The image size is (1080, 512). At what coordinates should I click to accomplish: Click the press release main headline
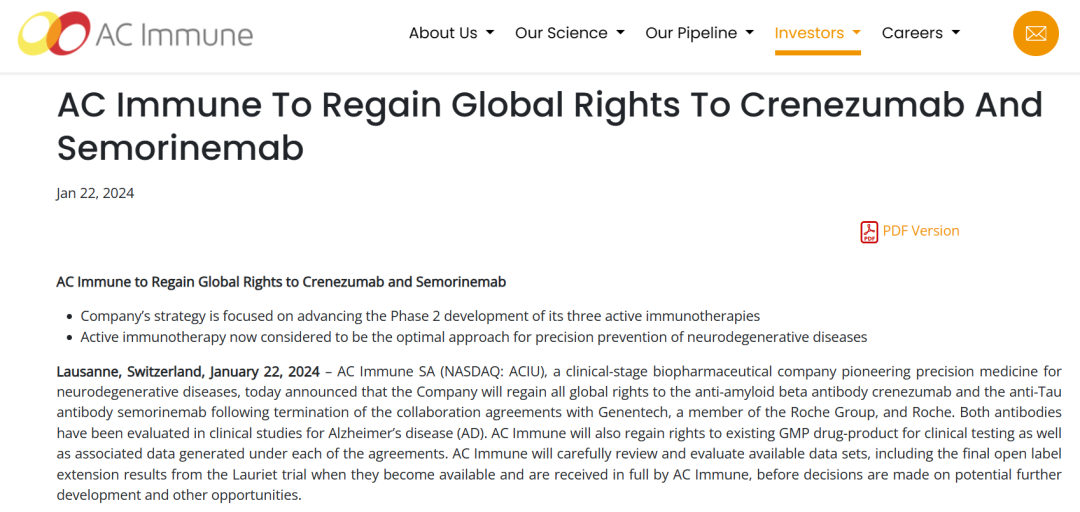click(x=550, y=127)
